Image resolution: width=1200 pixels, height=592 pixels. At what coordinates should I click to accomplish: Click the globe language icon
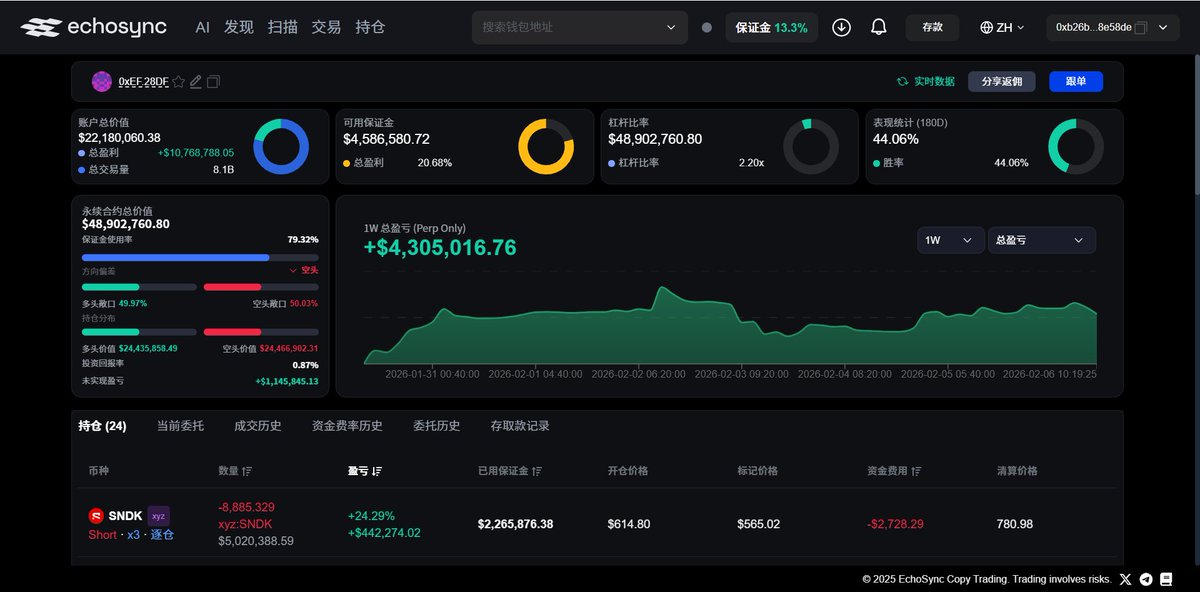(986, 28)
